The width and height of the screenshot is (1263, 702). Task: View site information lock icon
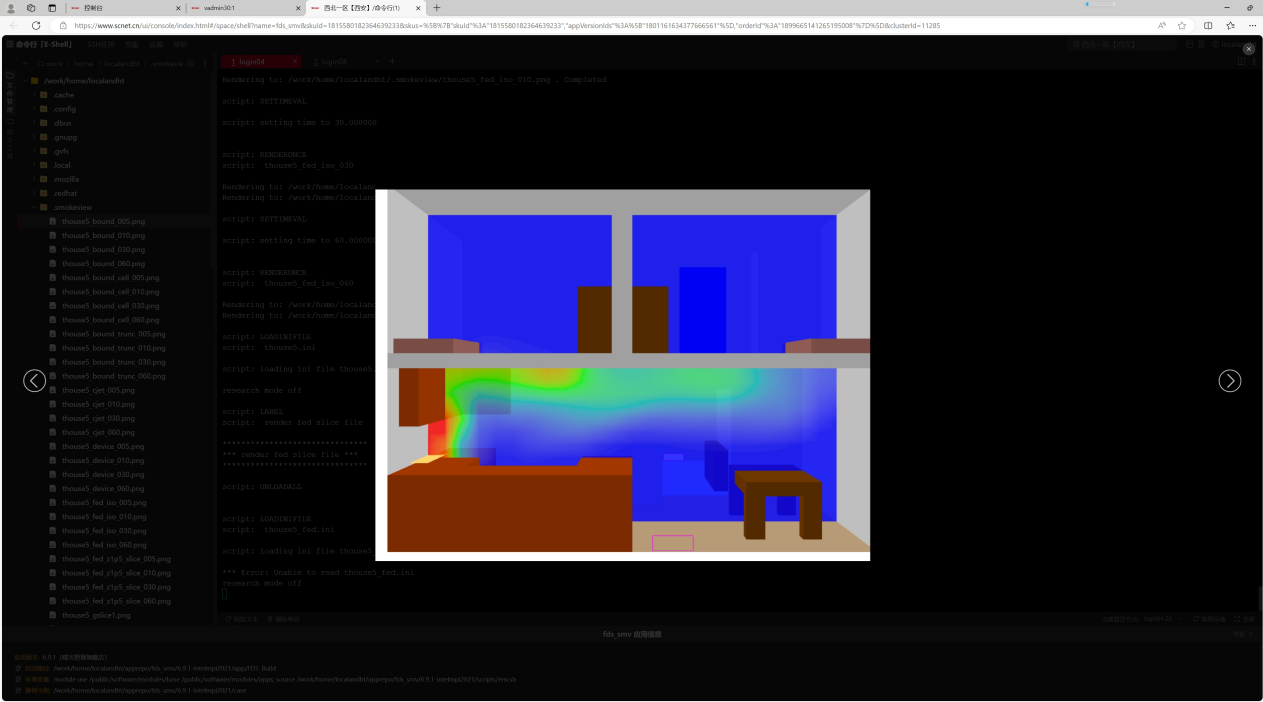point(63,25)
